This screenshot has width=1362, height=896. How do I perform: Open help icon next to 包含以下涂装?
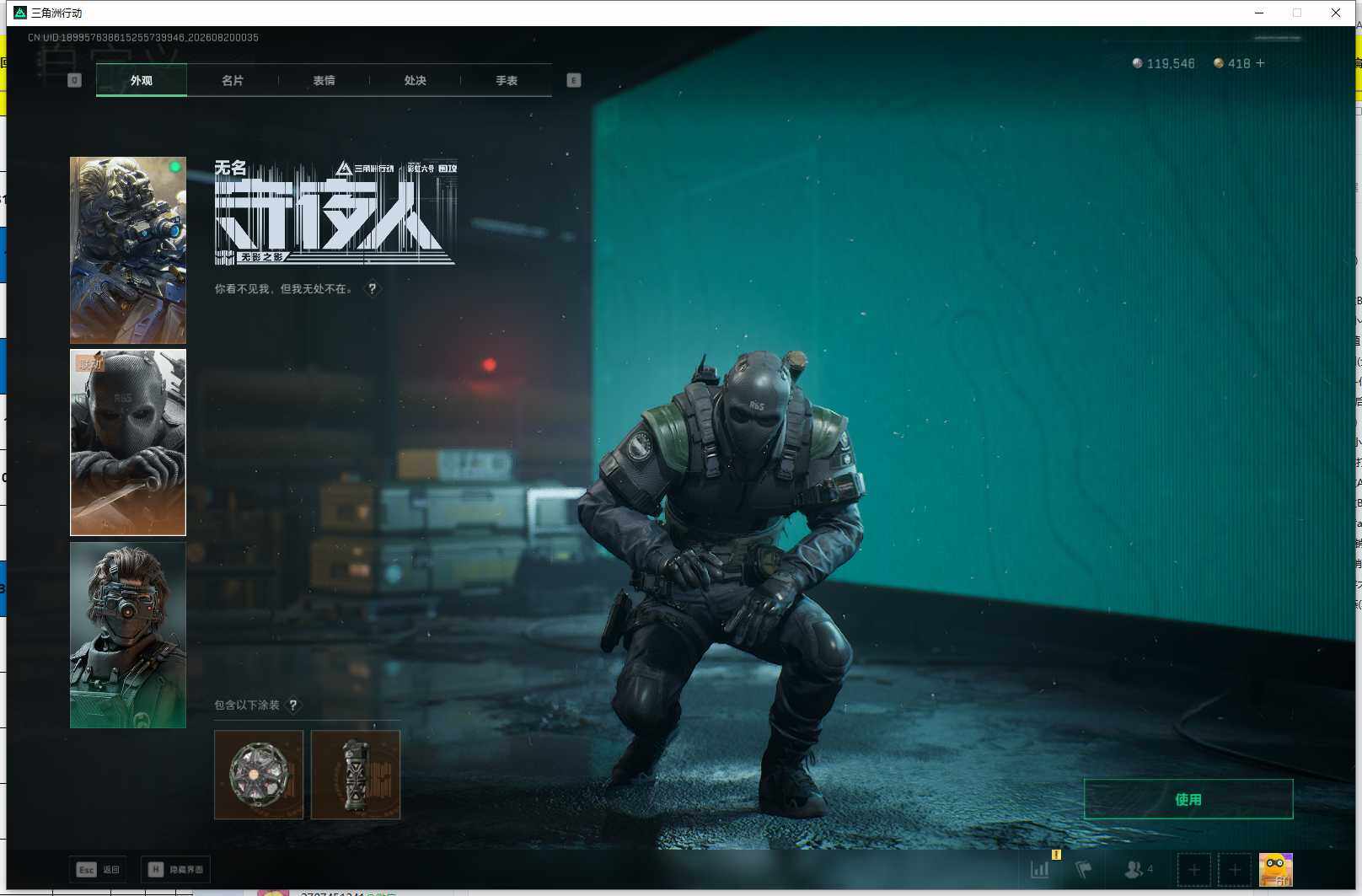pyautogui.click(x=293, y=705)
